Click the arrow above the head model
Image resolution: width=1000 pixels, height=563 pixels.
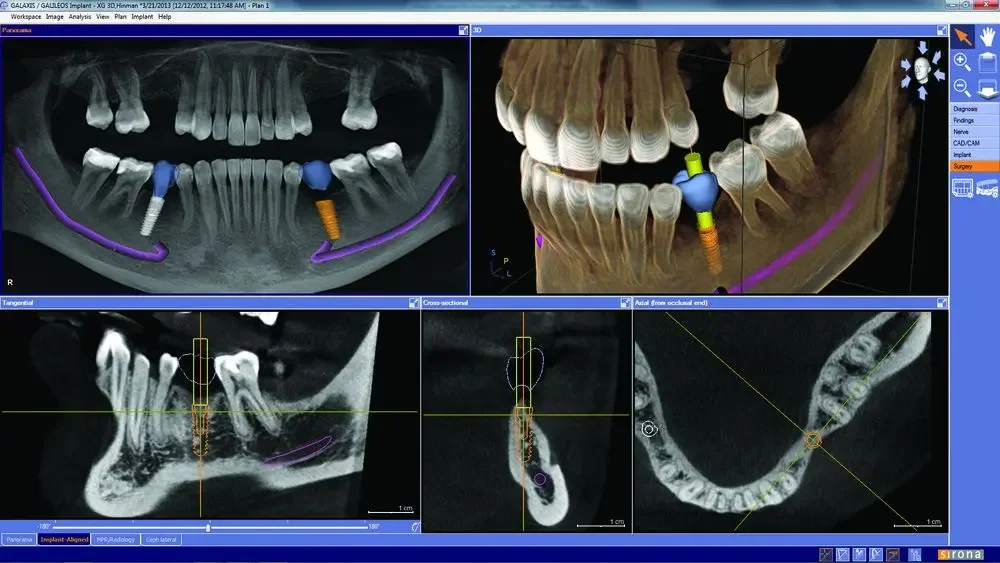(x=922, y=47)
